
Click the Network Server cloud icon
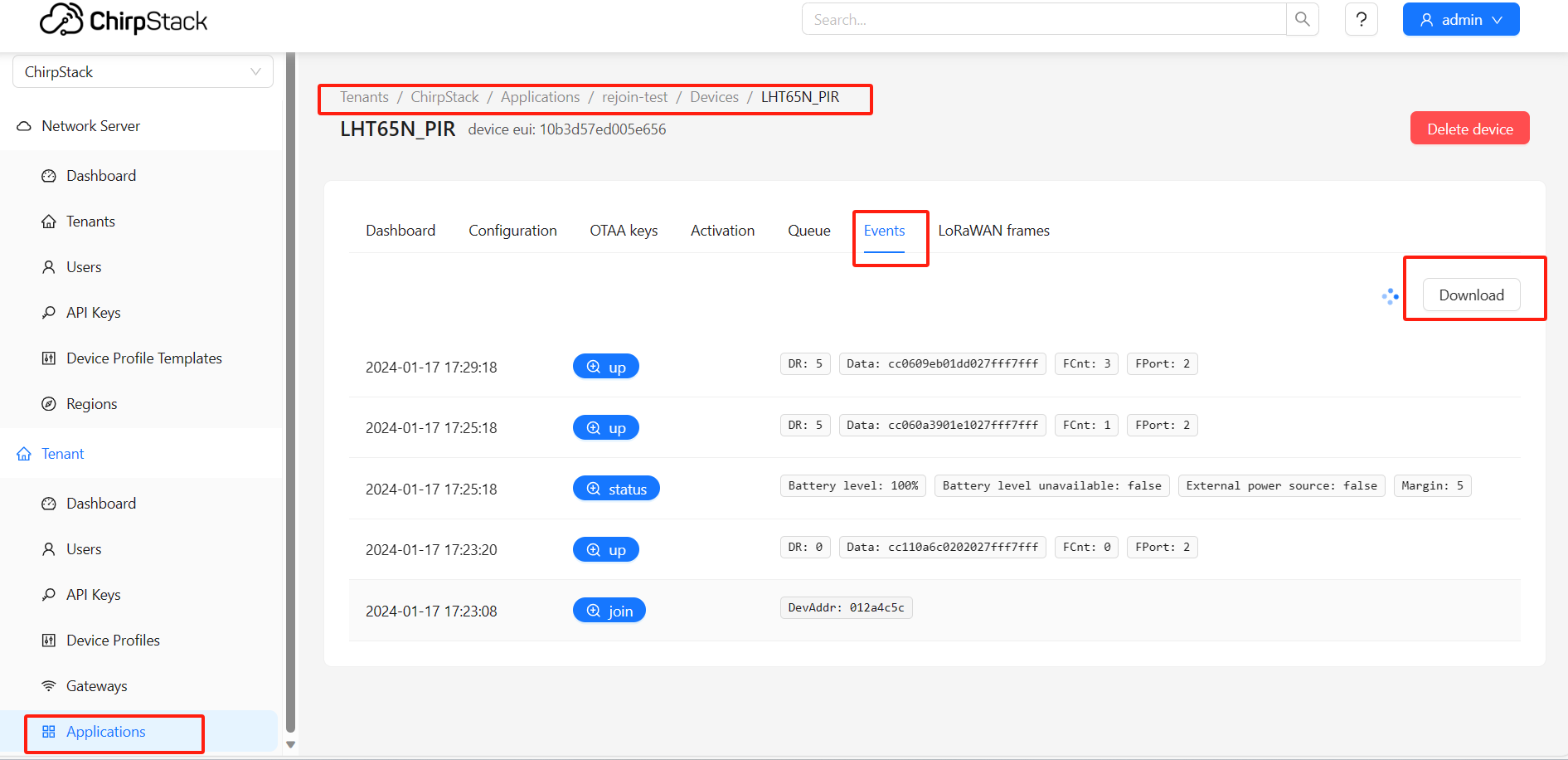[x=24, y=126]
